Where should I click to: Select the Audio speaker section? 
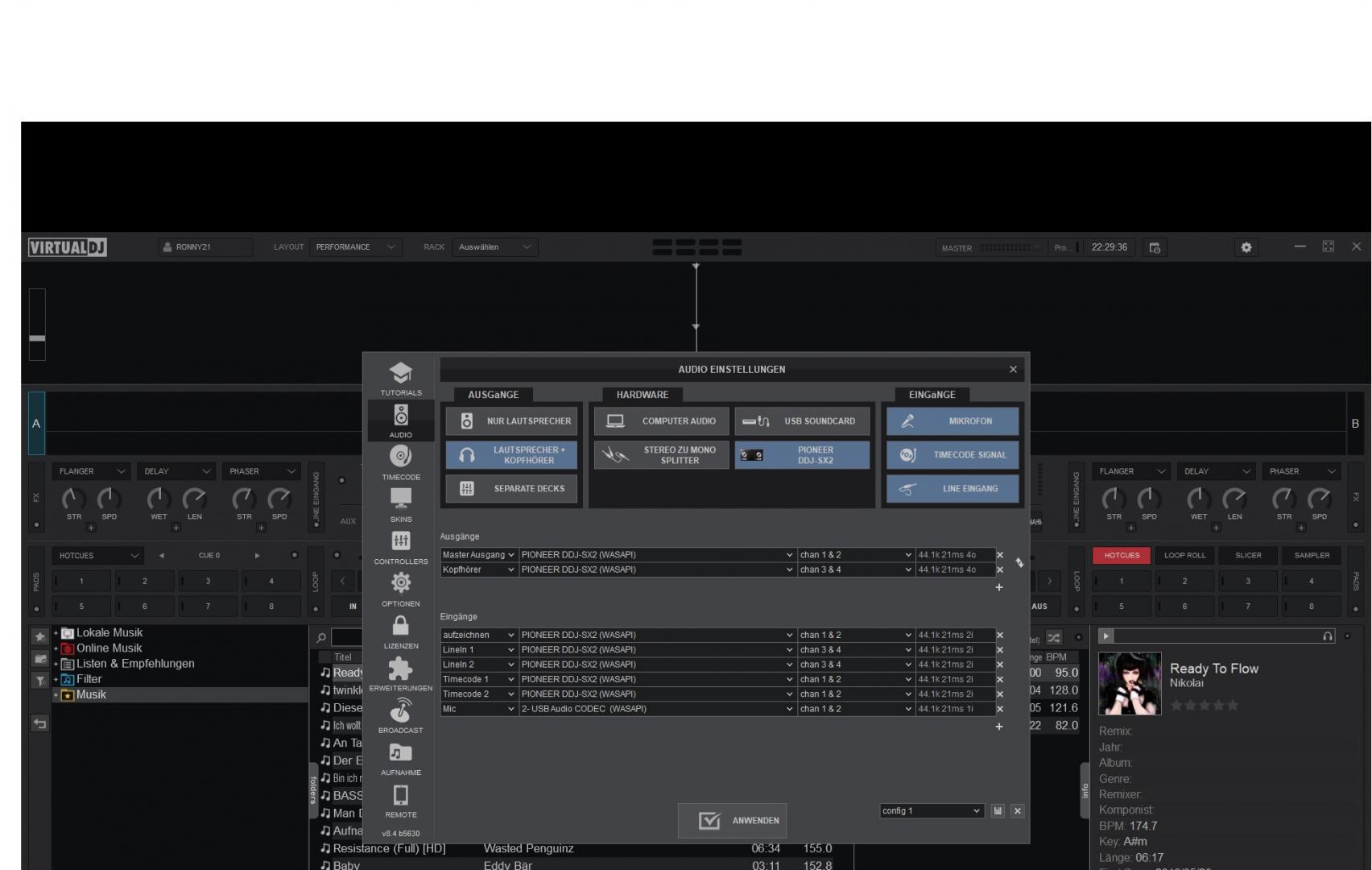(x=401, y=420)
